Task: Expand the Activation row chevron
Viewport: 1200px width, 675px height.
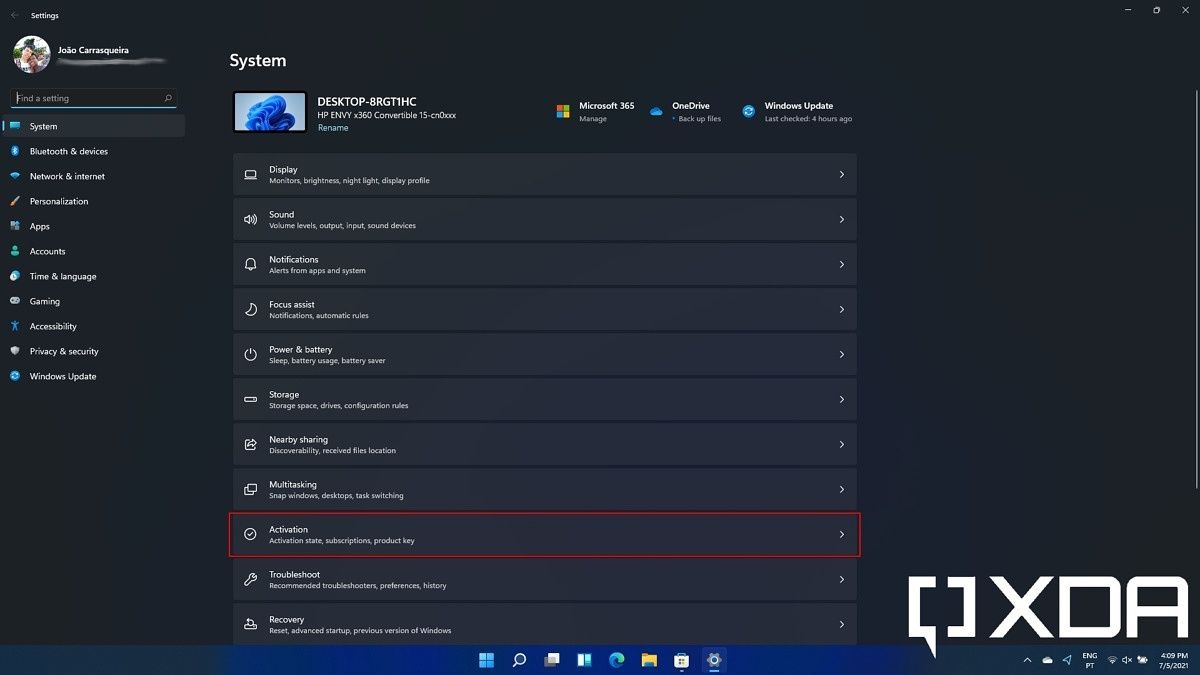Action: [841, 535]
